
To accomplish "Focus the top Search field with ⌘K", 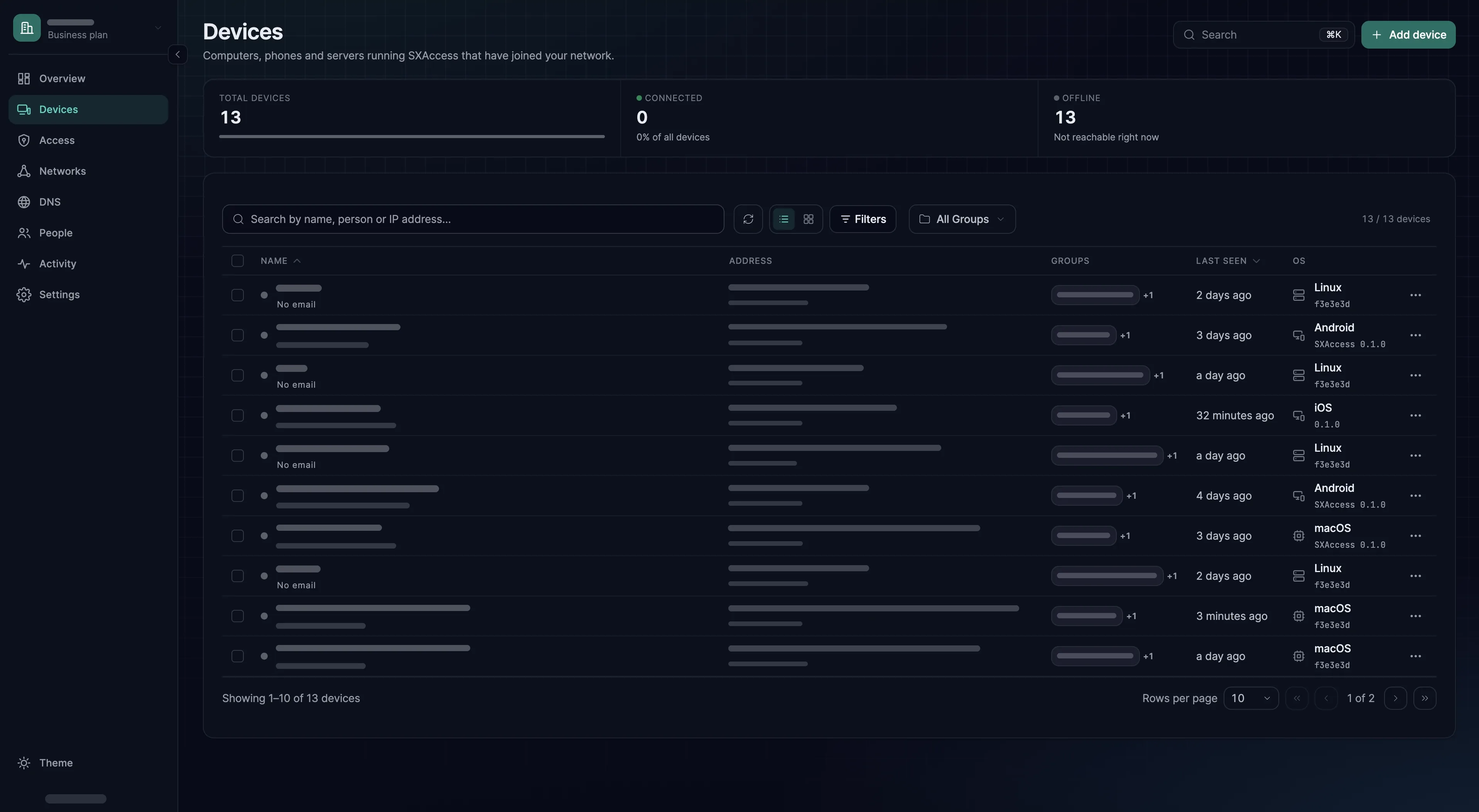I will pos(1263,35).
